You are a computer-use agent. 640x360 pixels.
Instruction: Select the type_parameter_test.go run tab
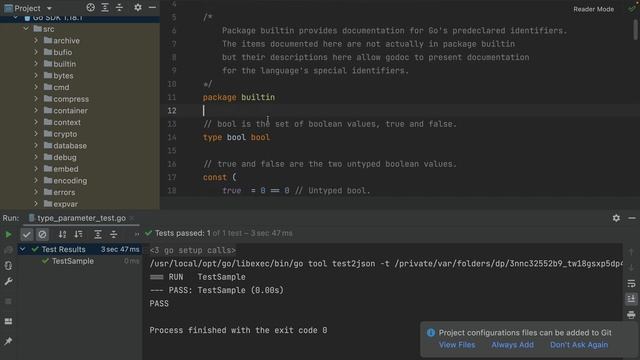(81, 218)
